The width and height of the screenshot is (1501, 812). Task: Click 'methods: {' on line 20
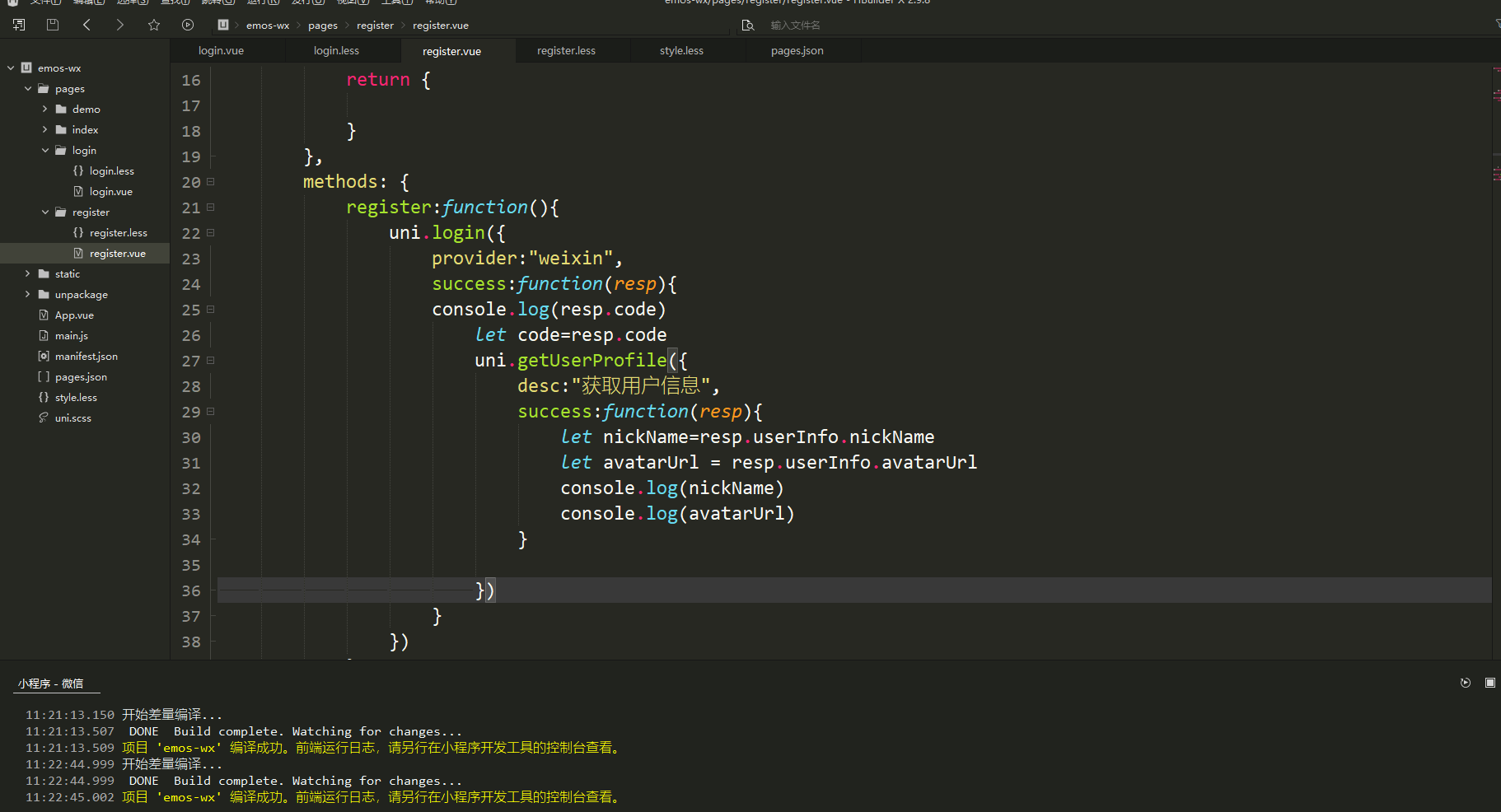tap(356, 182)
